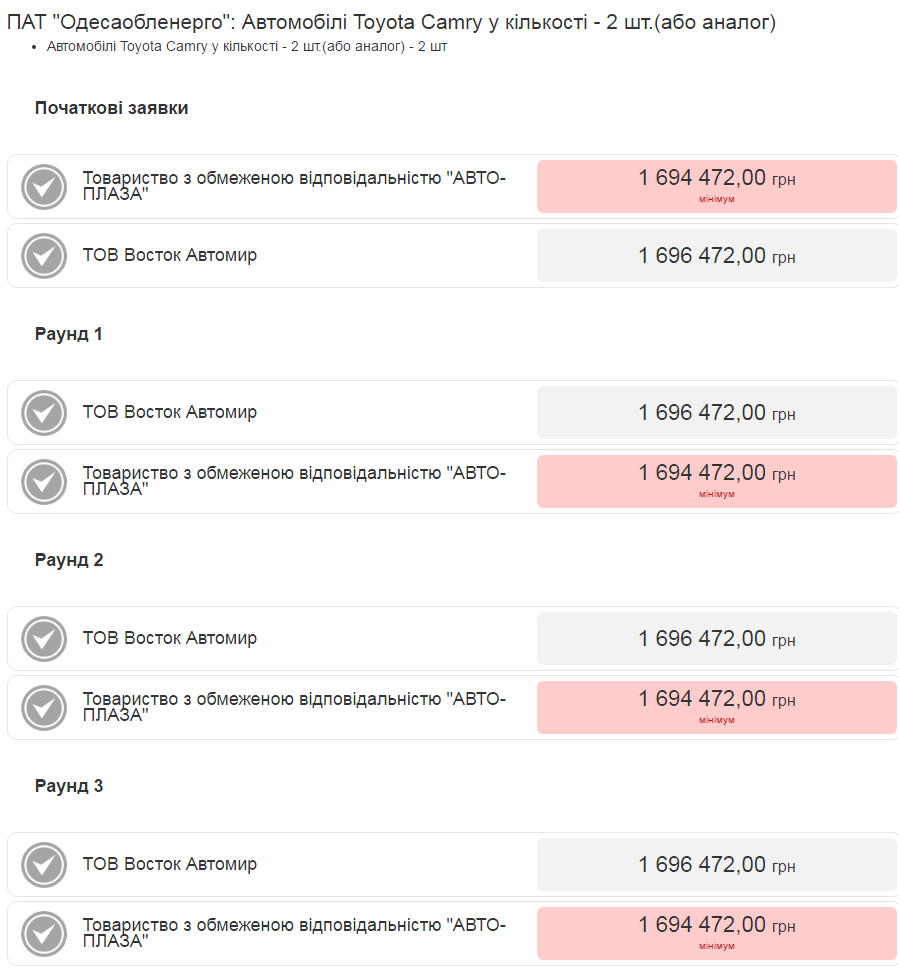This screenshot has height=972, width=899.
Task: Open АВТО-ПЛАЗА bidder name in Раунд 2
Action: [294, 707]
